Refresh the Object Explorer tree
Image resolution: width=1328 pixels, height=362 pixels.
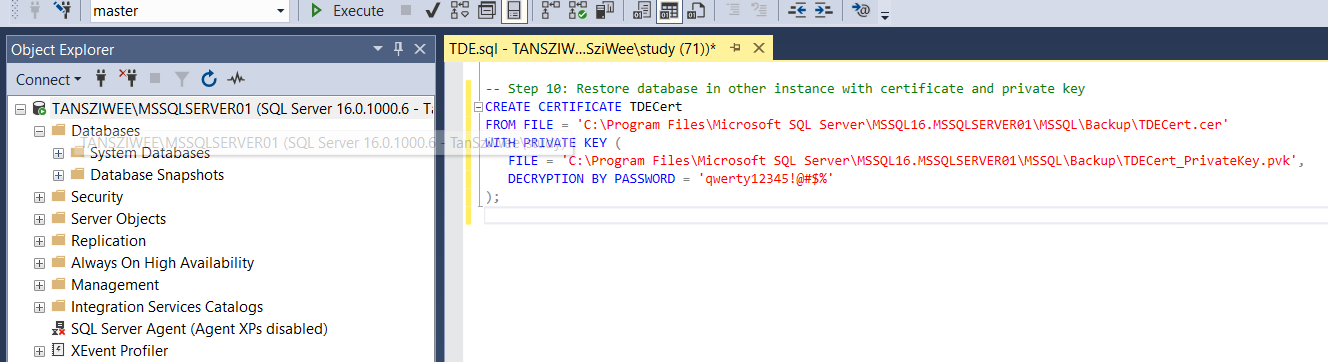click(209, 78)
